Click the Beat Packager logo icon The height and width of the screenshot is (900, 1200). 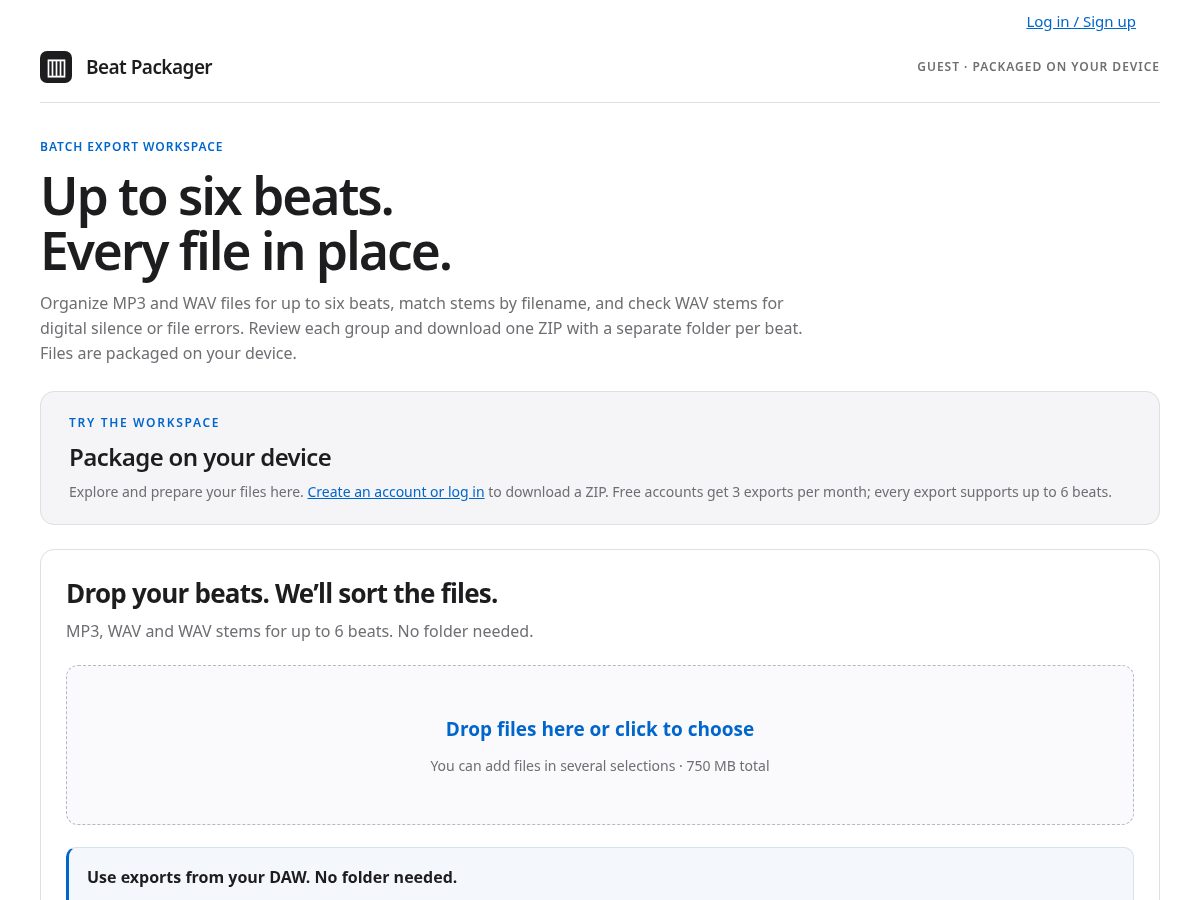[x=56, y=67]
